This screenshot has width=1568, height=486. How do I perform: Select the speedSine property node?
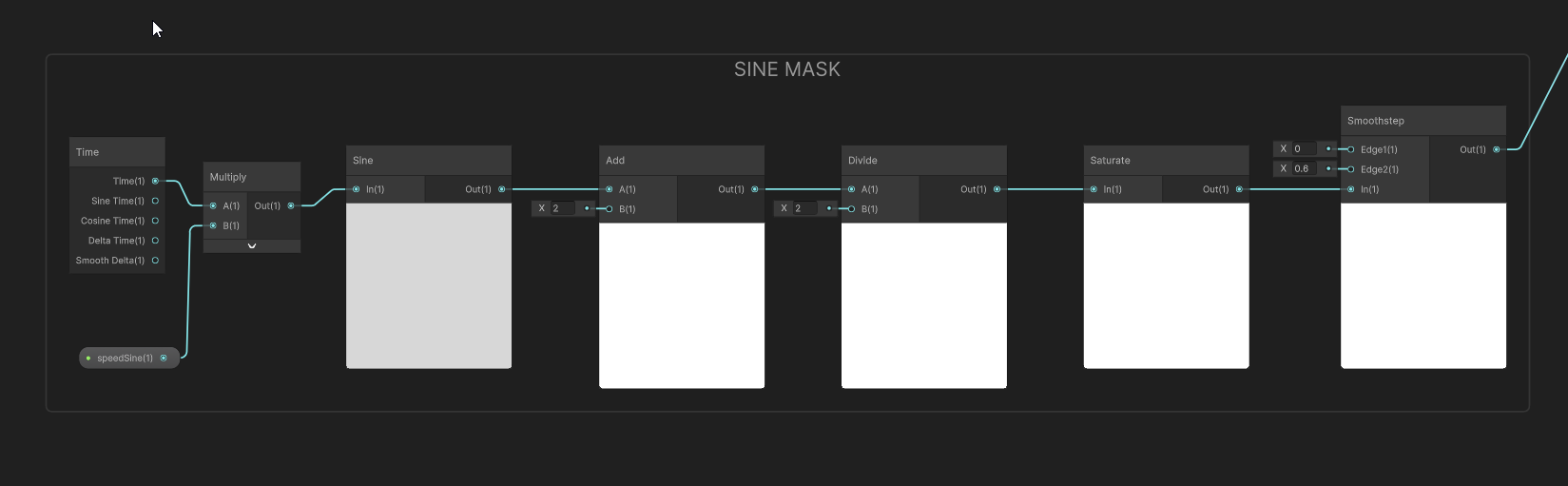click(x=125, y=359)
